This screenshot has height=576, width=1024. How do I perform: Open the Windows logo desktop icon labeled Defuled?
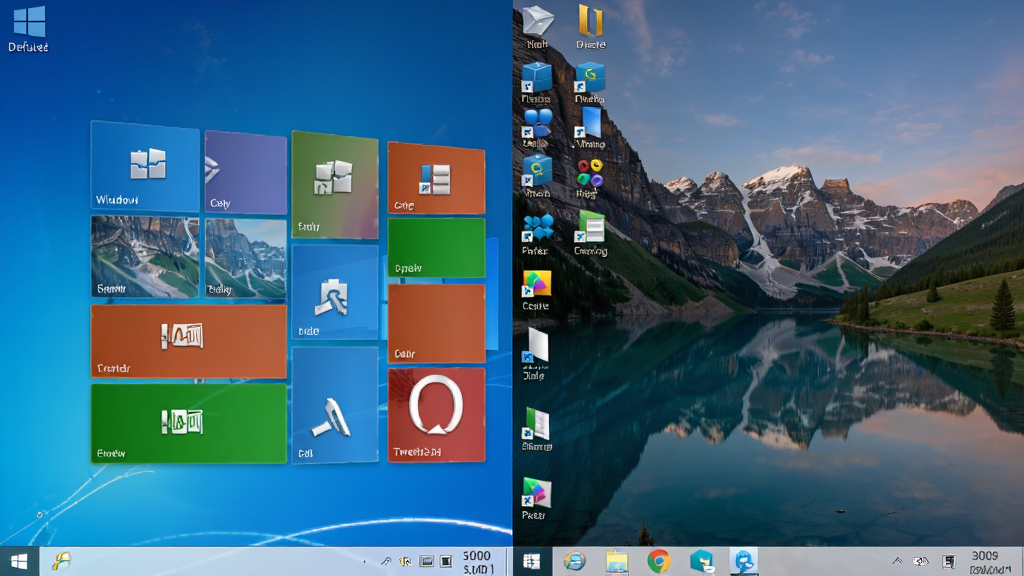[x=29, y=28]
